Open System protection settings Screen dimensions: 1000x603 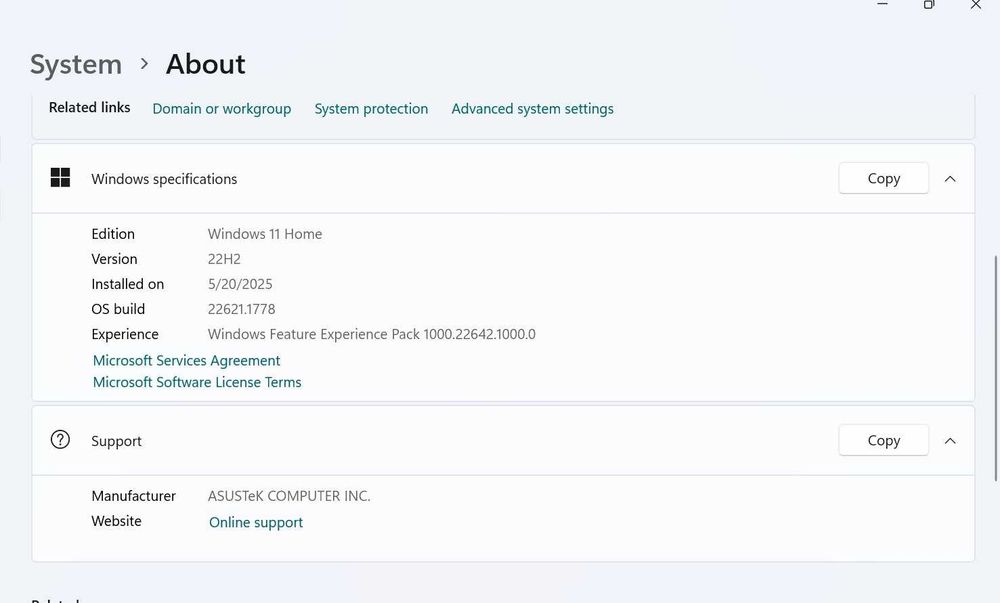[x=371, y=109]
